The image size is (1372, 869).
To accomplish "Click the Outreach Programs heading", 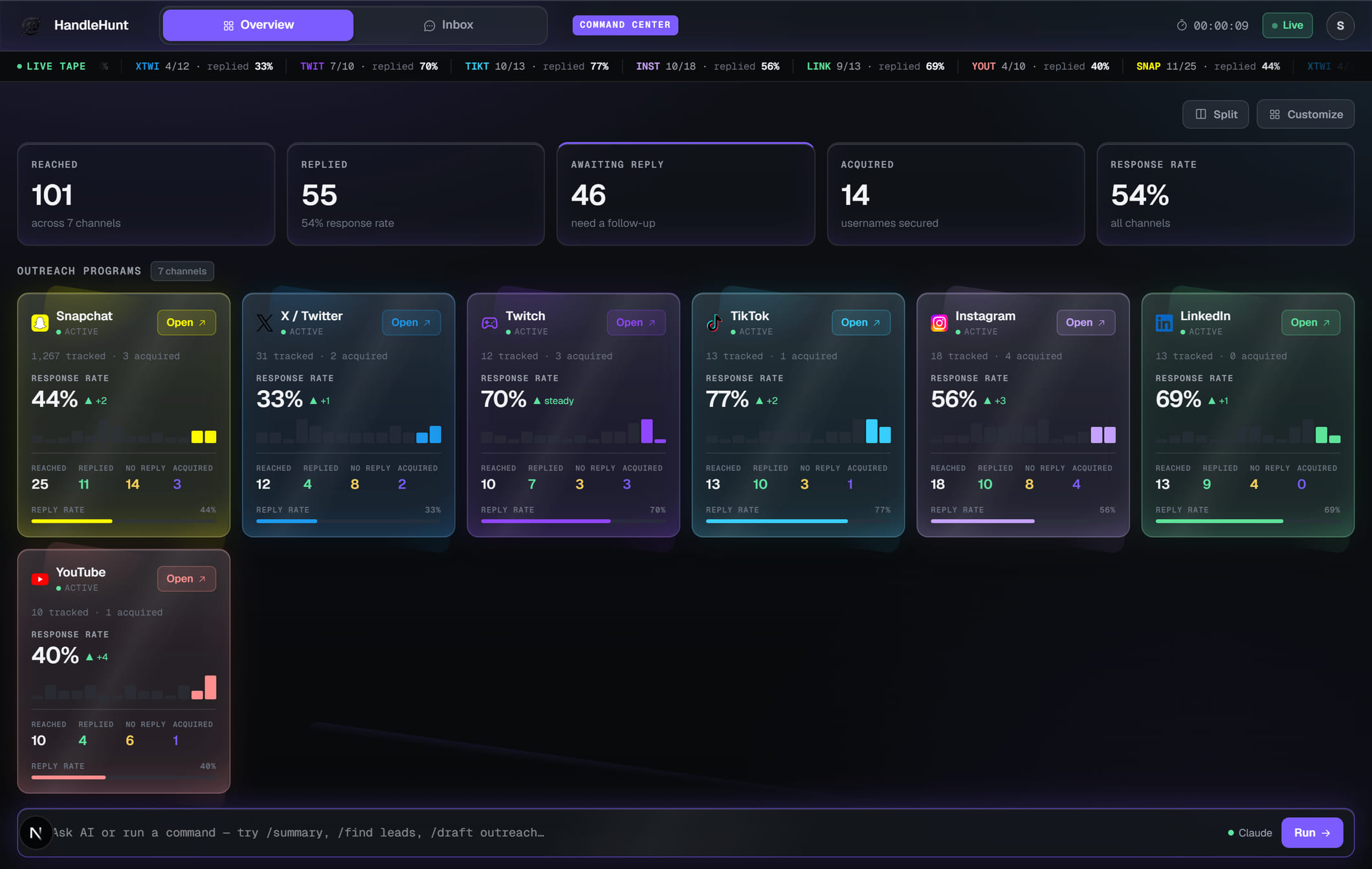I will coord(79,271).
